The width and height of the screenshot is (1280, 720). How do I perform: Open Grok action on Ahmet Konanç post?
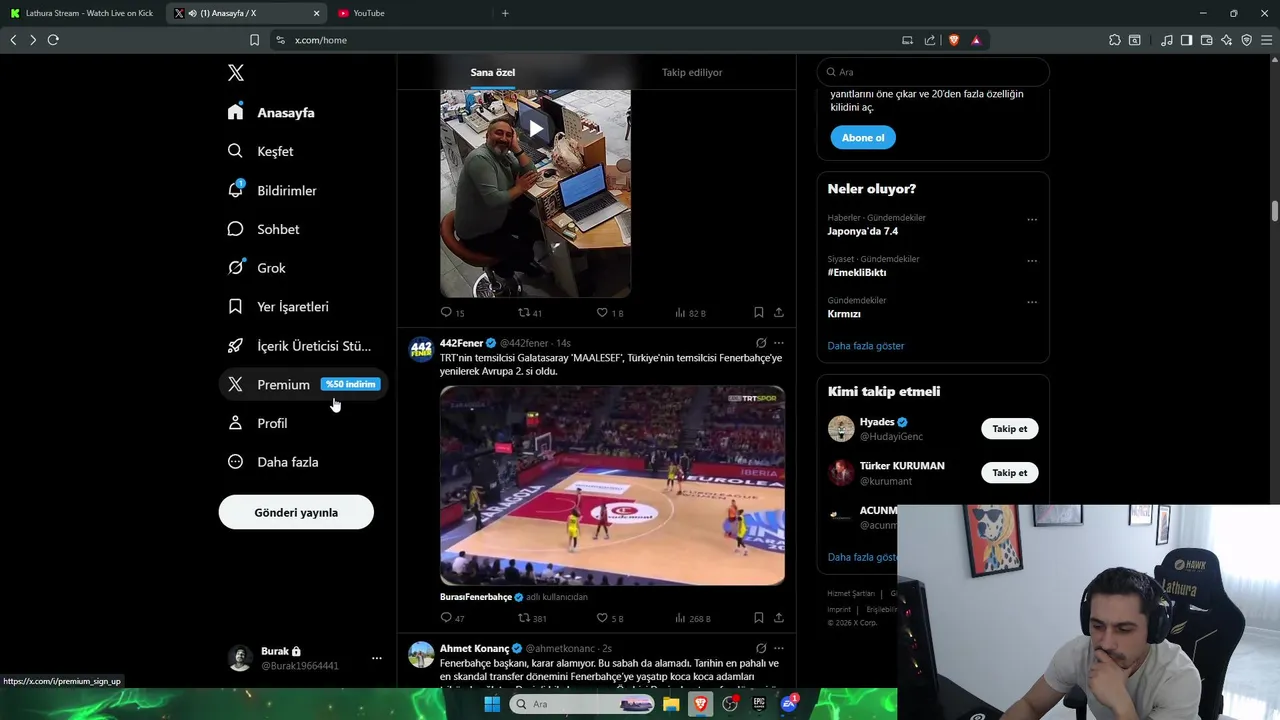(761, 648)
